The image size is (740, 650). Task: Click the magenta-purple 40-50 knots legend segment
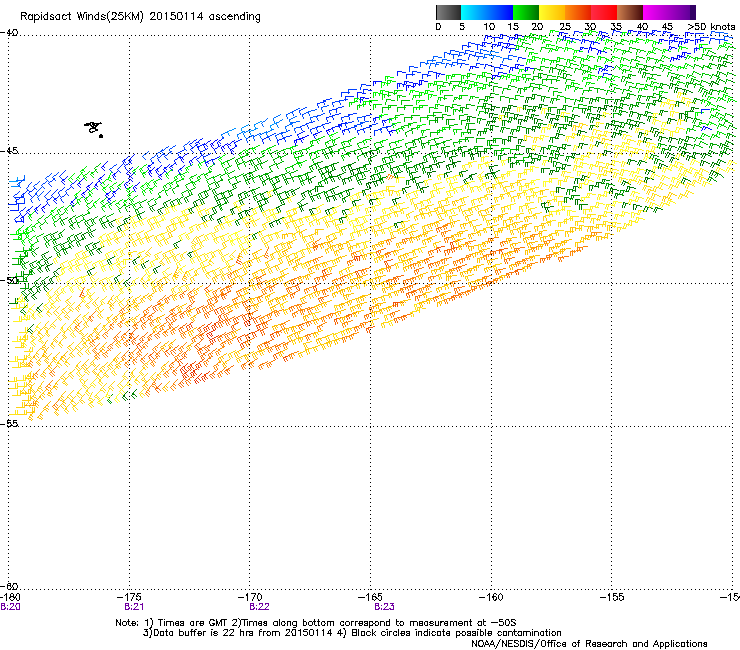pyautogui.click(x=669, y=12)
